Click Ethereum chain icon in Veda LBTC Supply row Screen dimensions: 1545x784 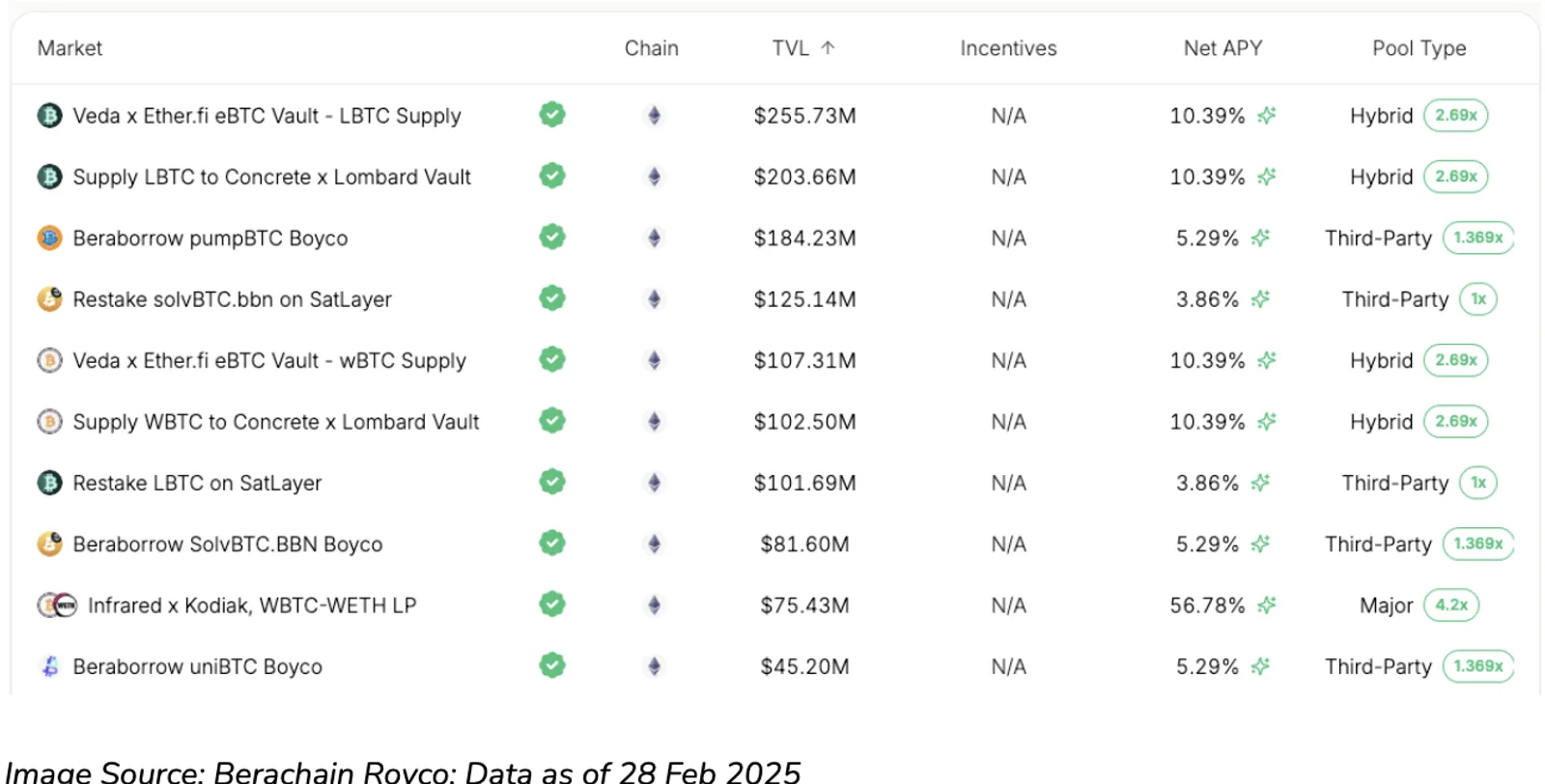point(654,116)
